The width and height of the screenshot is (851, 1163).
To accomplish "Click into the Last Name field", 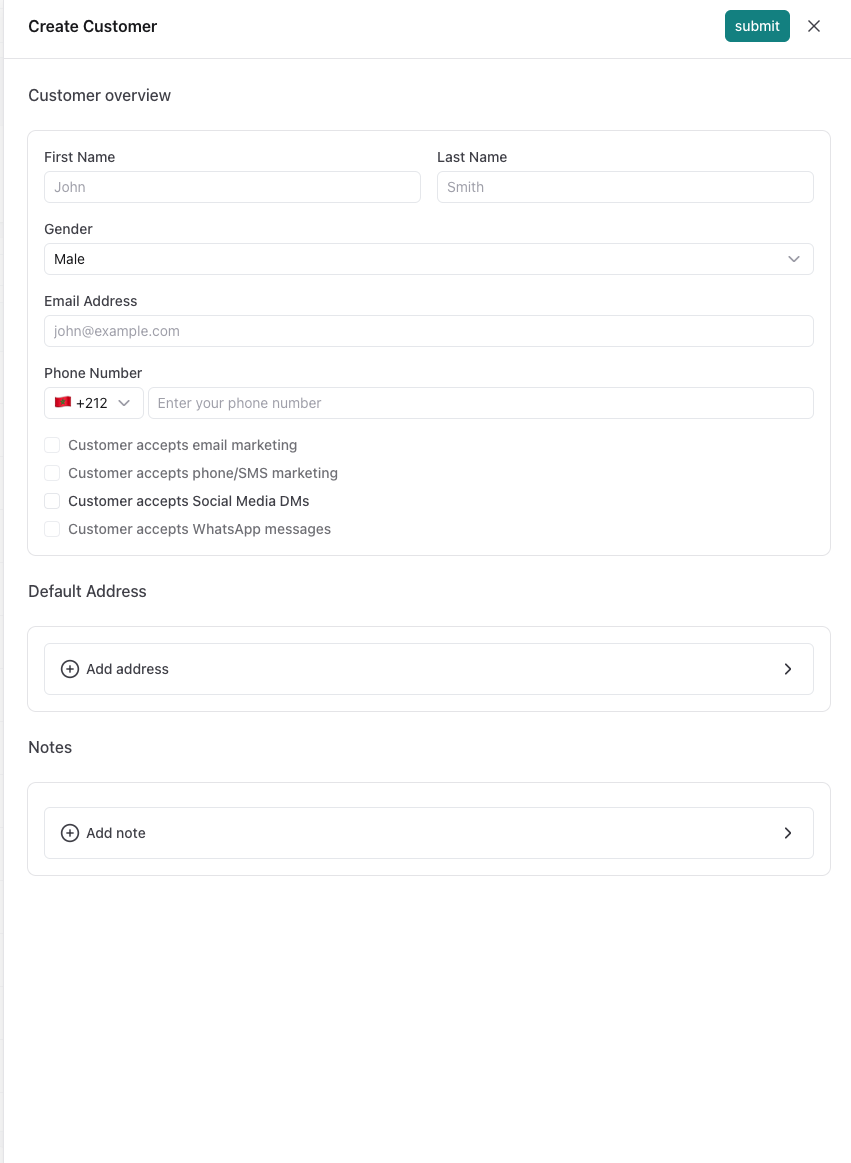I will (625, 187).
